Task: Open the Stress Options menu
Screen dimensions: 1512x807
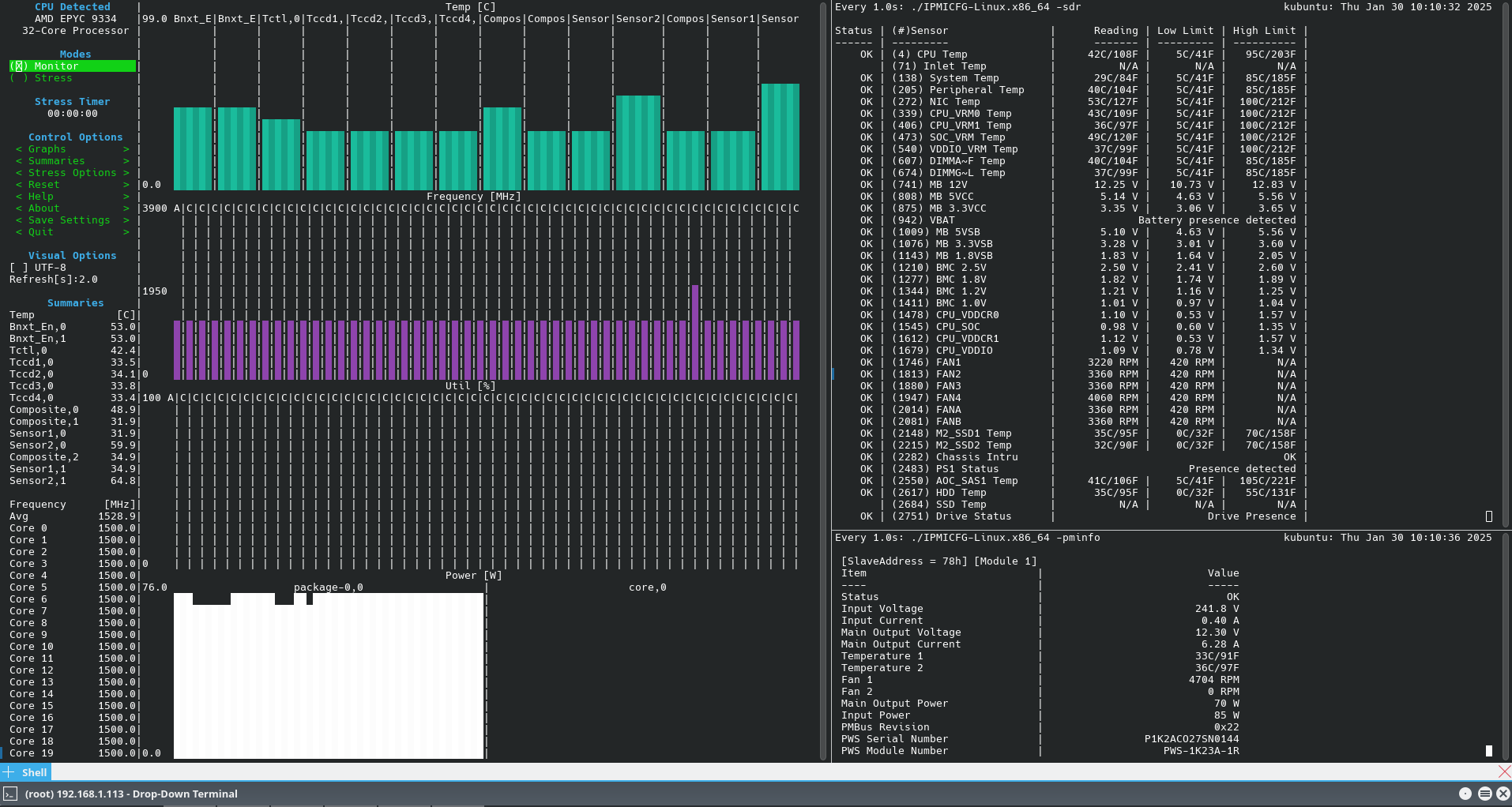Action: (x=72, y=173)
